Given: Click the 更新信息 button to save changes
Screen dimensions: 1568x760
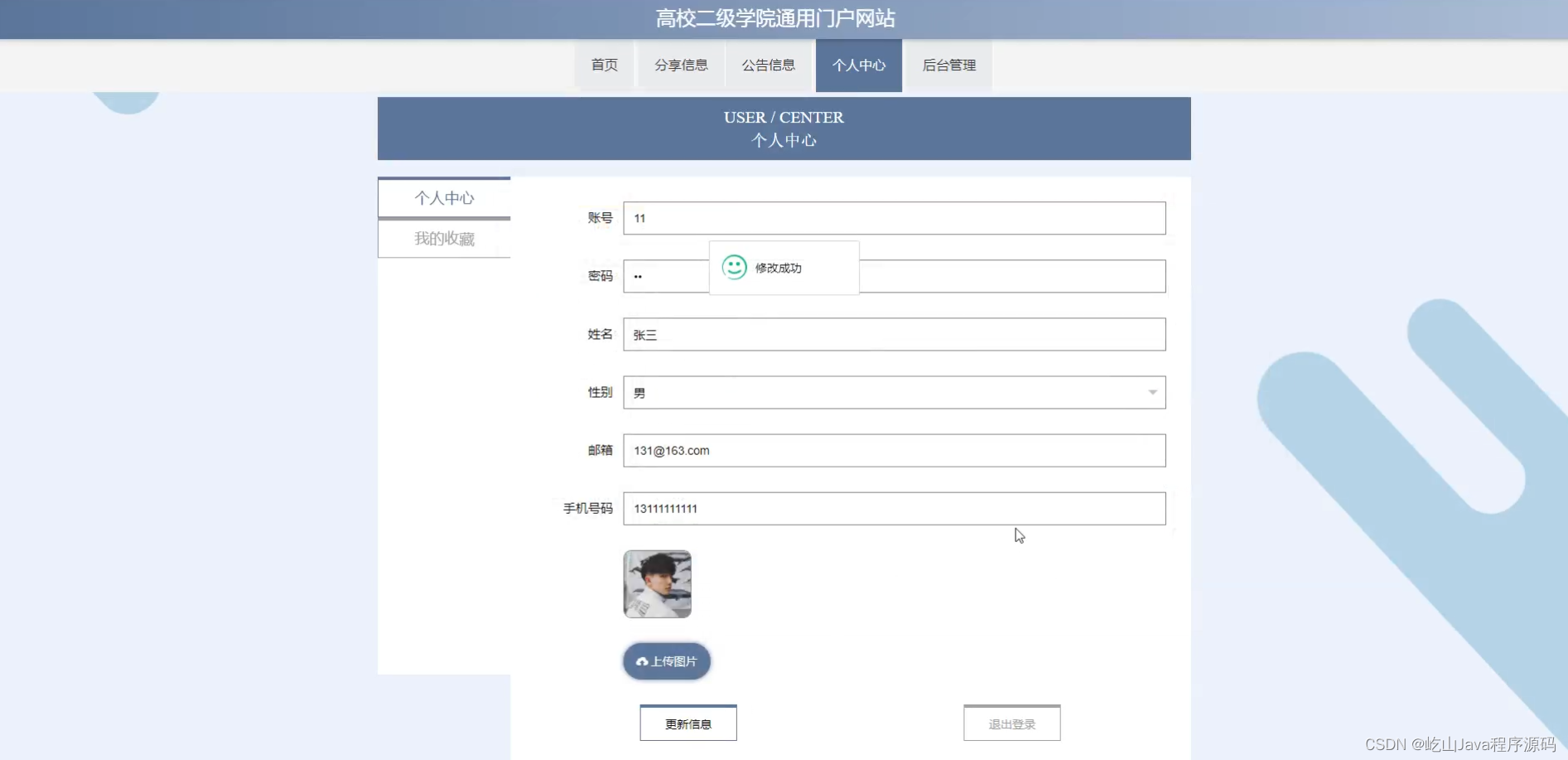Looking at the screenshot, I should [x=688, y=723].
